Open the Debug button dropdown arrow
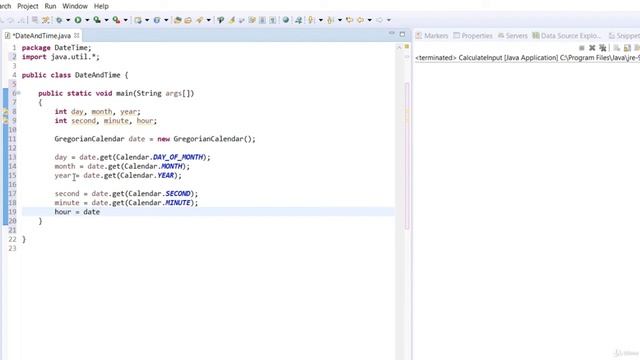The image size is (640, 360). 68,20
